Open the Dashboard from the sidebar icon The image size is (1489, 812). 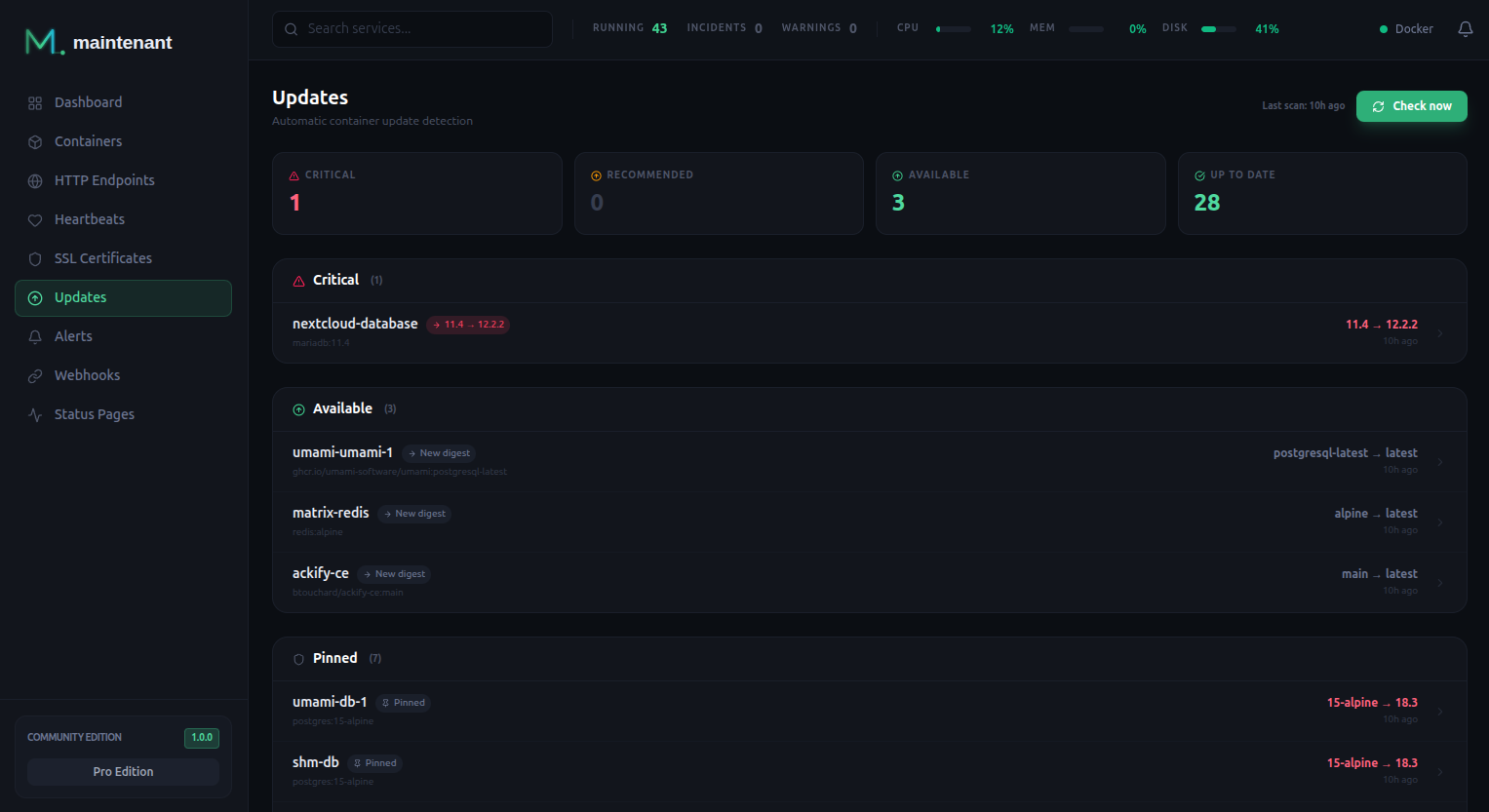pyautogui.click(x=35, y=102)
